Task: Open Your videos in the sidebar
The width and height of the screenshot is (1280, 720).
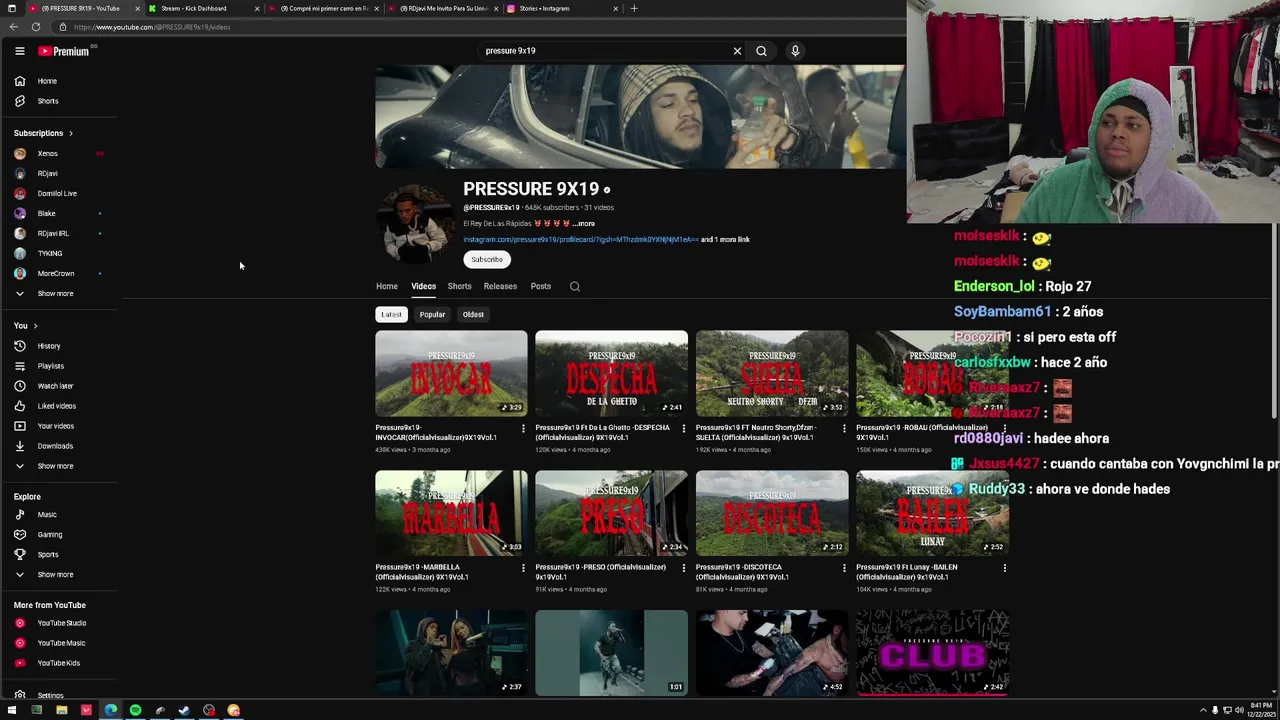Action: 60,426
